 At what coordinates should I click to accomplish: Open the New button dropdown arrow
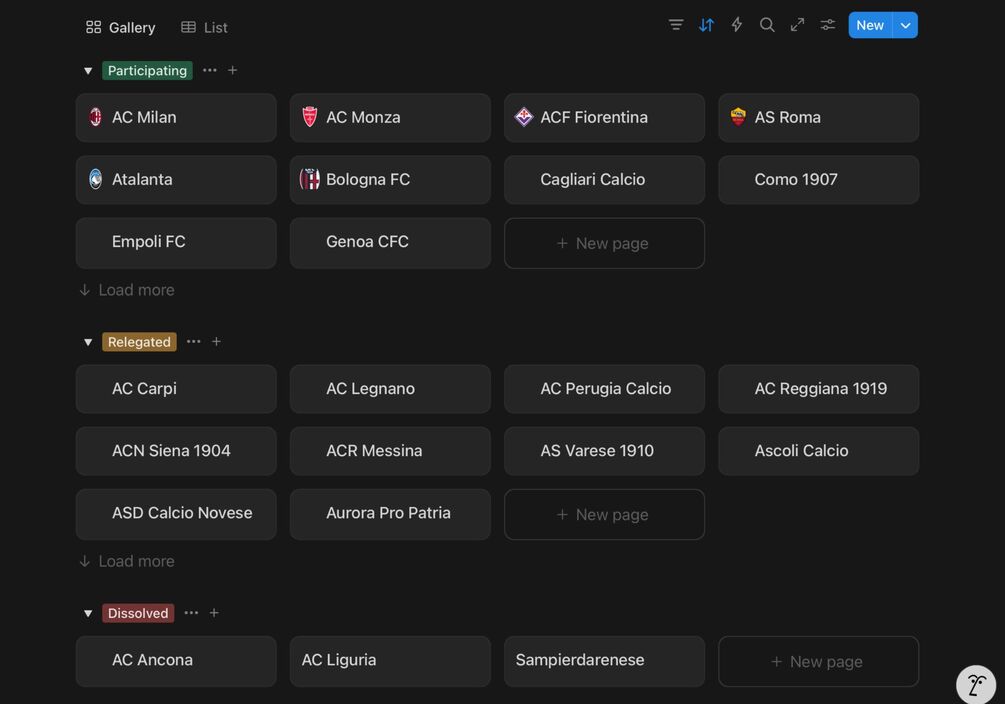pos(905,25)
